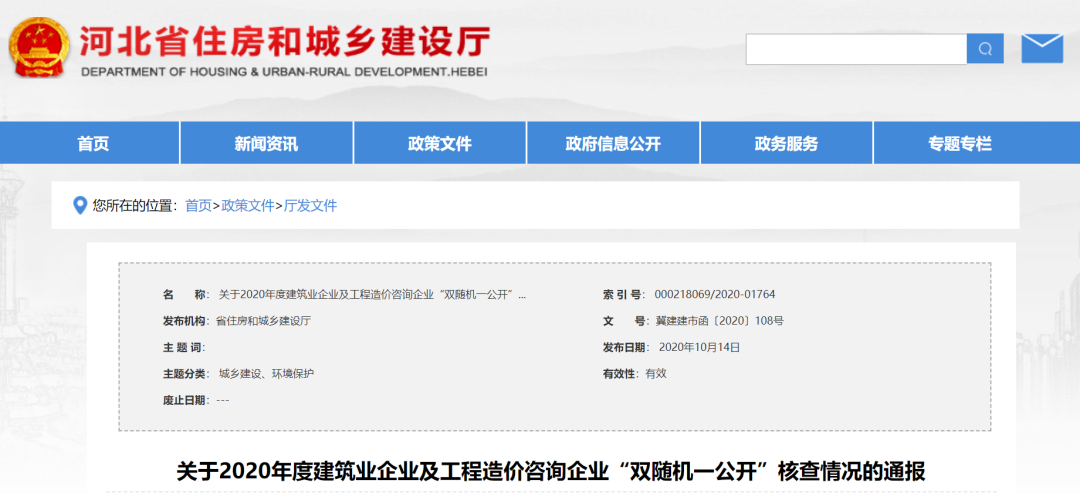Screen dimensions: 1080x493
Task: Select the 政策文件 navigation tab
Action: point(439,143)
